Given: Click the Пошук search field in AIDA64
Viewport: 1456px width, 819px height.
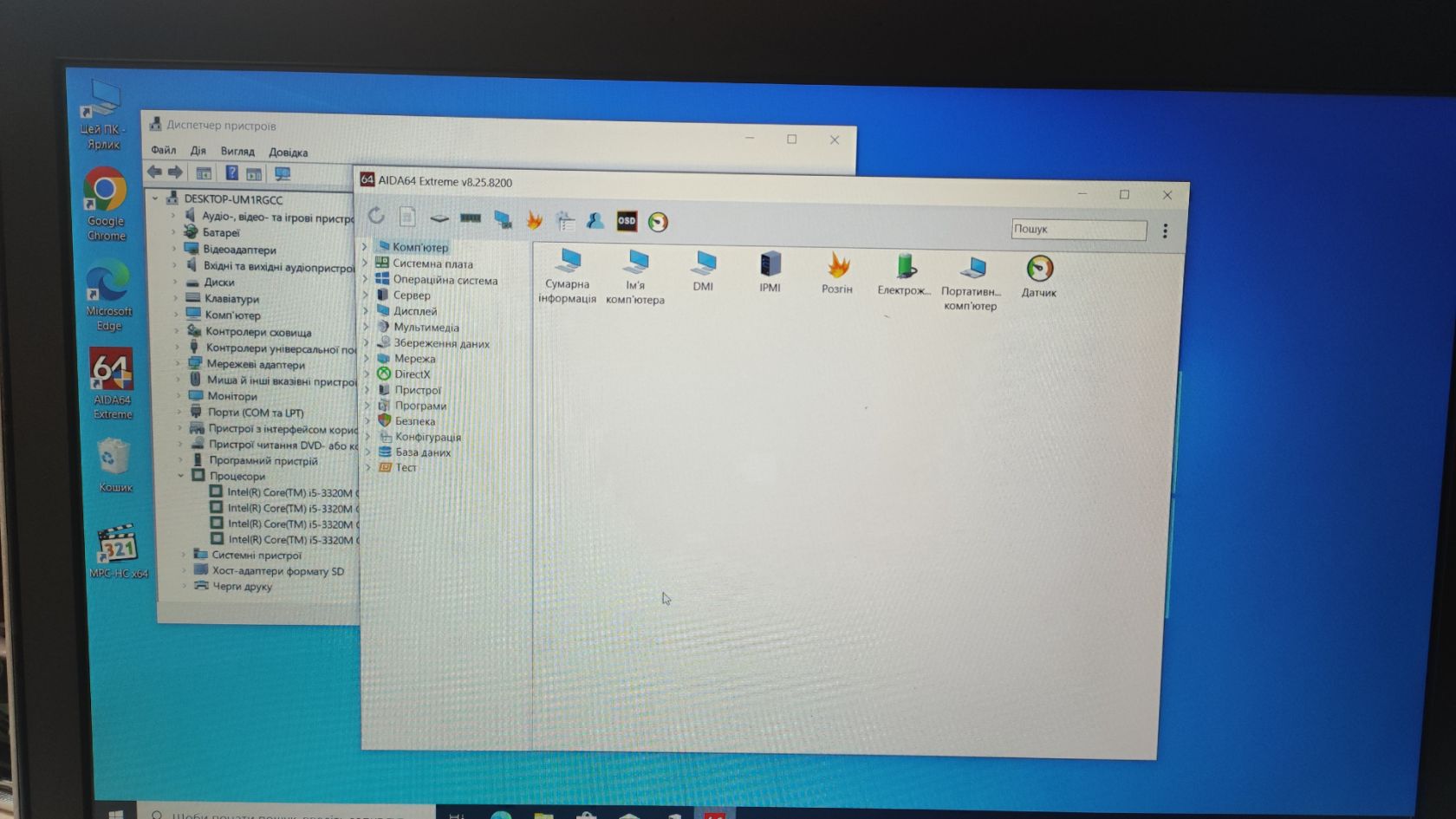Looking at the screenshot, I should click(1079, 229).
